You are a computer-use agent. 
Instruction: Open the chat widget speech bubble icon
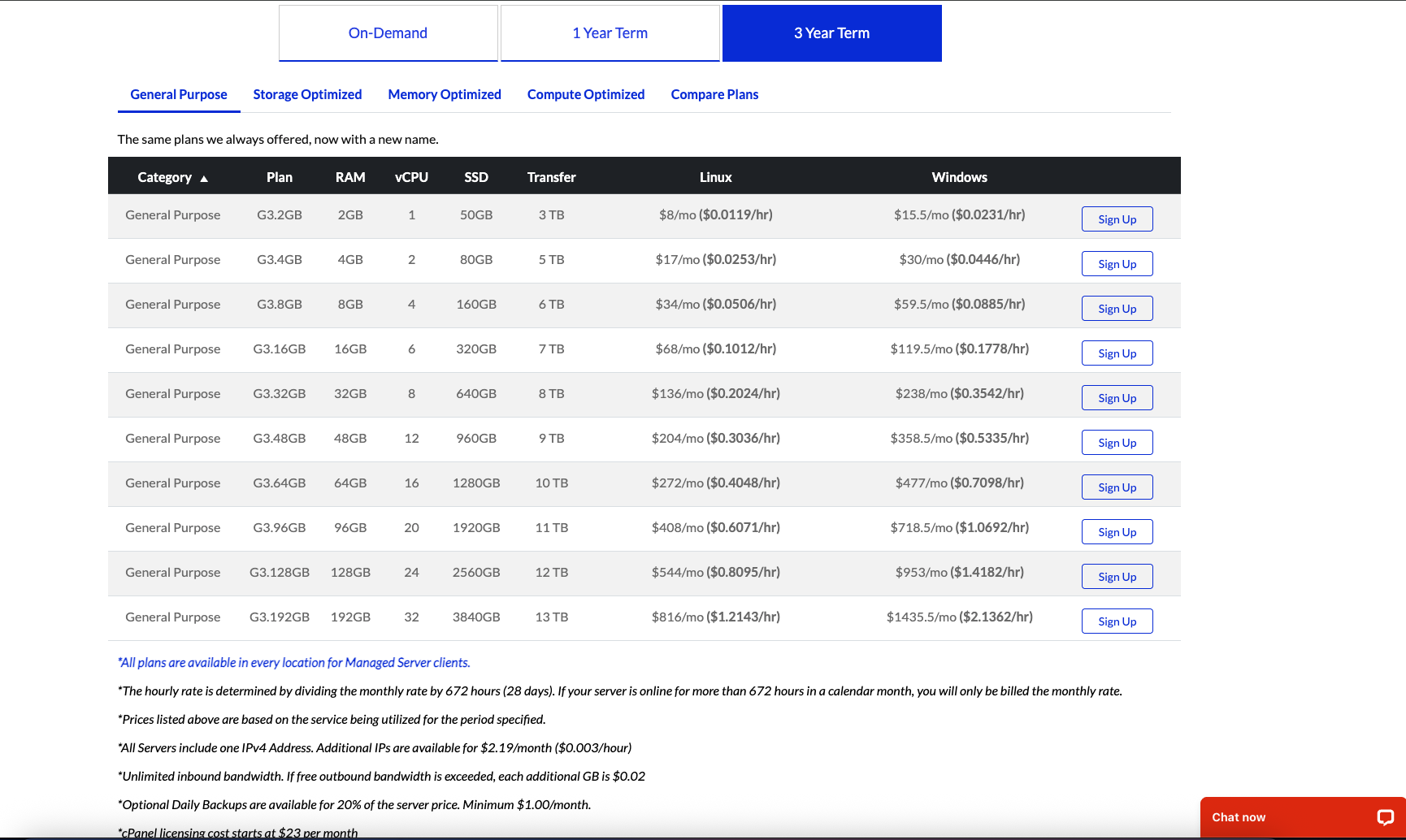point(1387,817)
